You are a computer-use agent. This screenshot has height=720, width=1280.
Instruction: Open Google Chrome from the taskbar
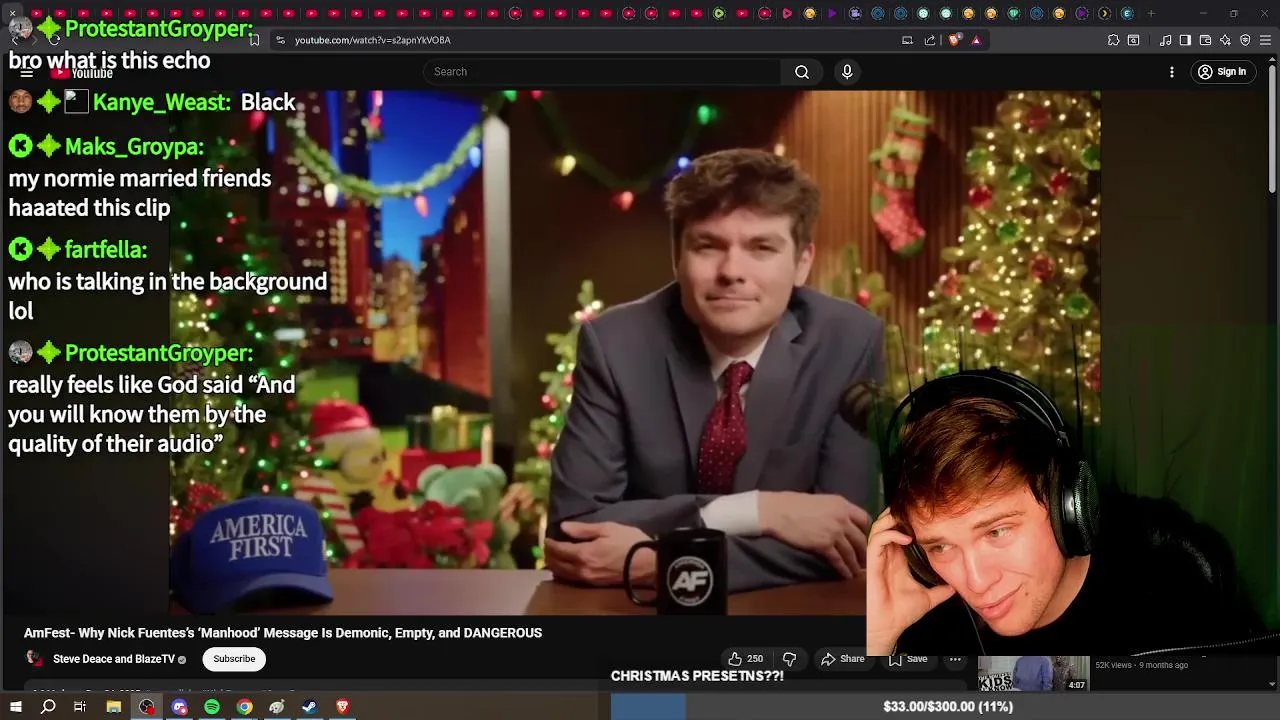point(244,707)
